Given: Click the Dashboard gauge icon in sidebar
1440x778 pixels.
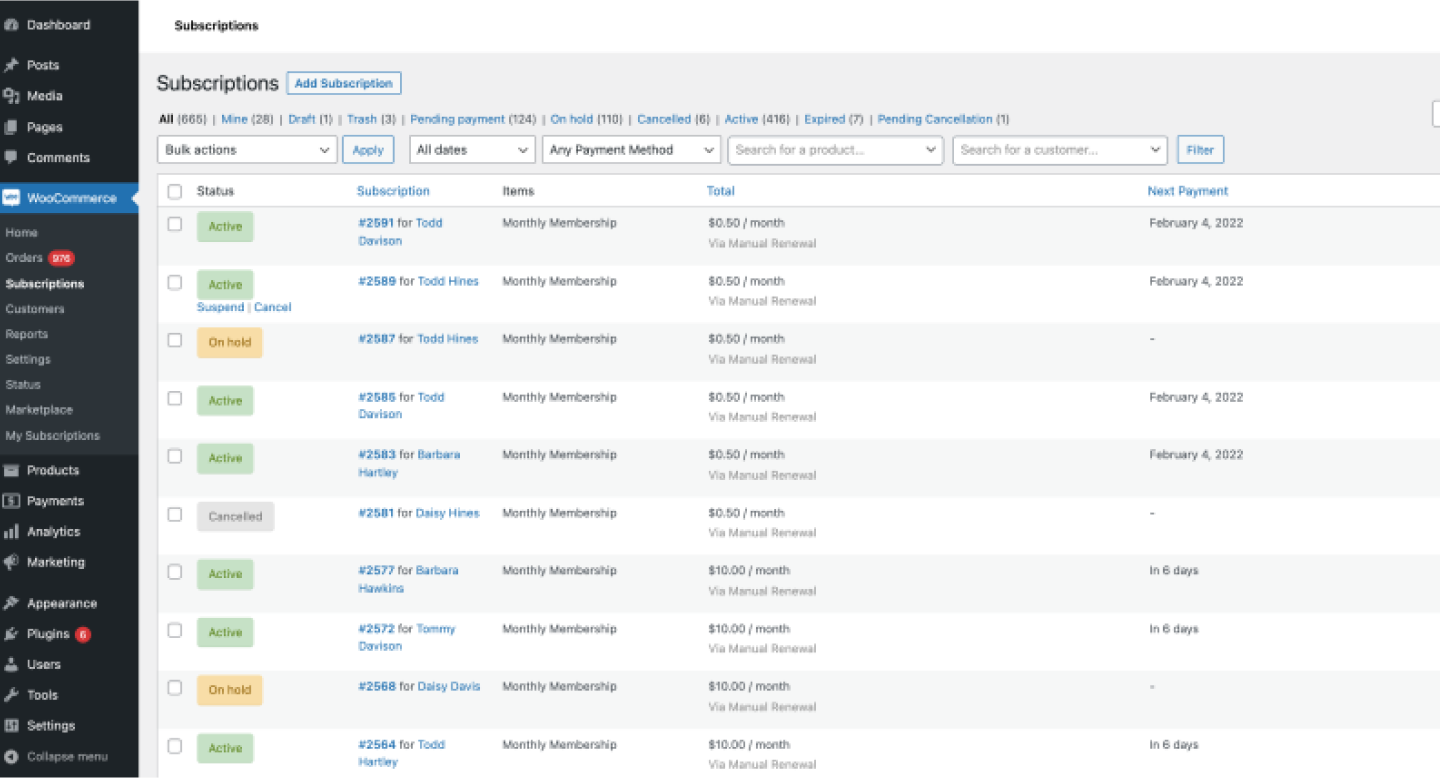Looking at the screenshot, I should pos(11,25).
